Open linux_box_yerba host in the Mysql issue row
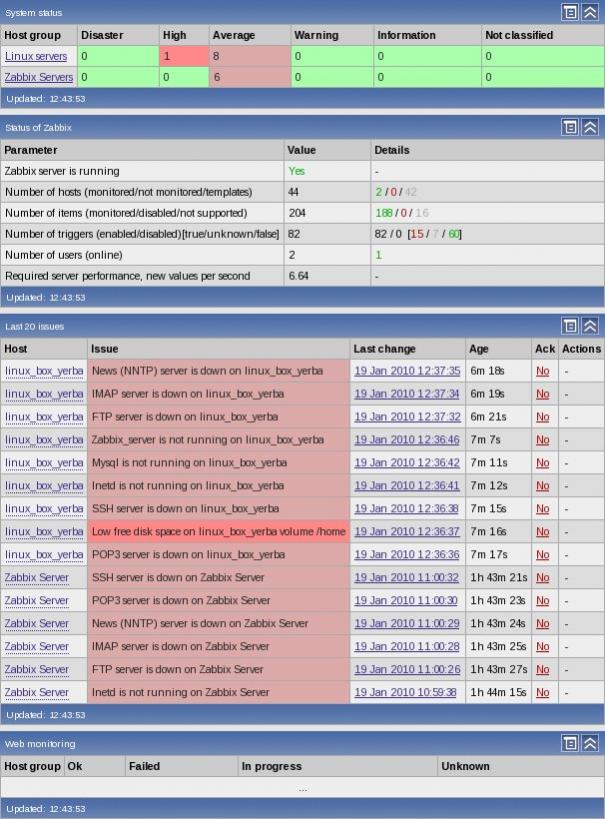This screenshot has width=605, height=819. point(44,463)
